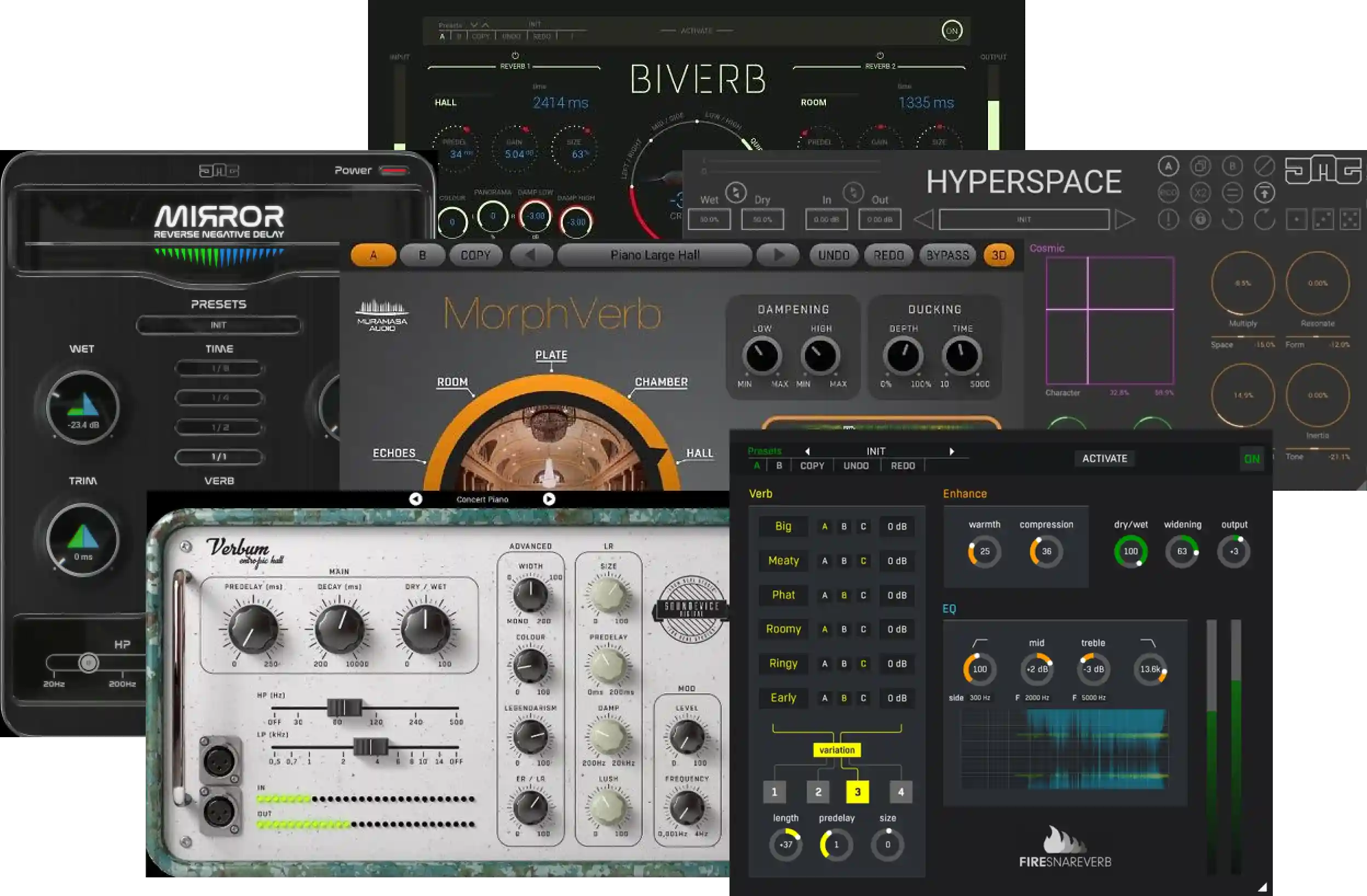
Task: Toggle BYPASS in MorphVerb
Action: [947, 256]
